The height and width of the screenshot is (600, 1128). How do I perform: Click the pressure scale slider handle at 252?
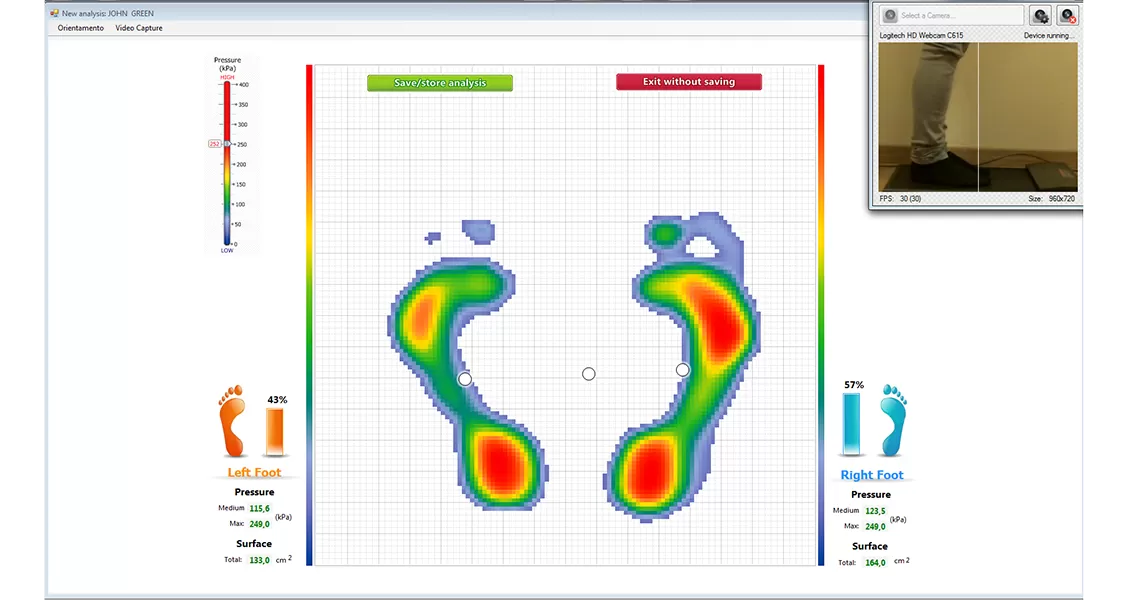point(227,144)
